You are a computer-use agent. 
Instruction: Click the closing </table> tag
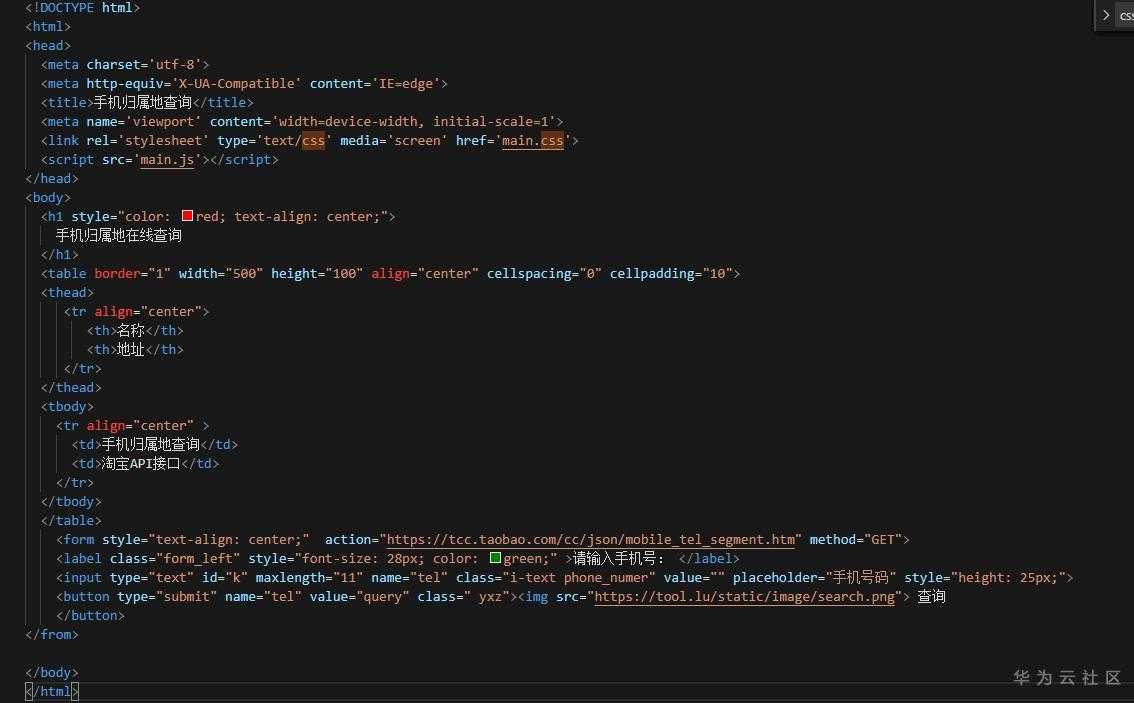coord(71,520)
